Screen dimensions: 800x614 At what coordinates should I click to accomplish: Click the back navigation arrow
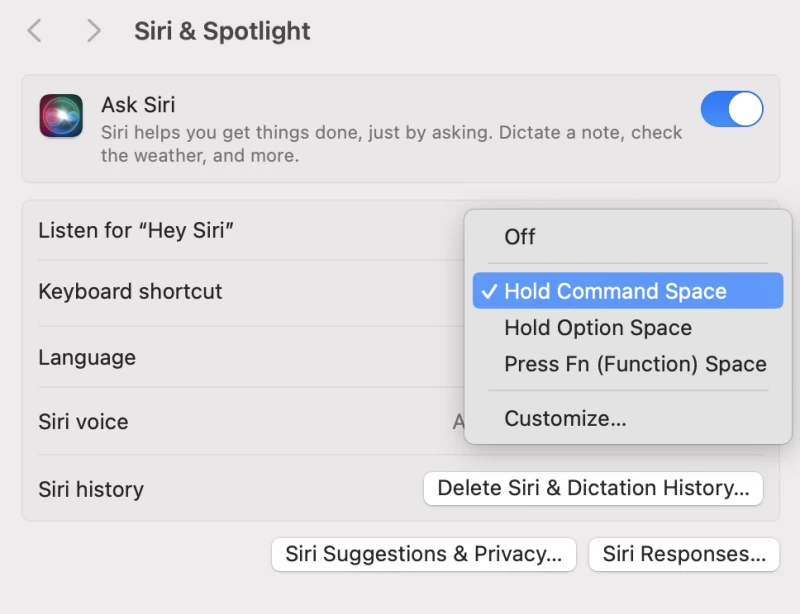(34, 31)
